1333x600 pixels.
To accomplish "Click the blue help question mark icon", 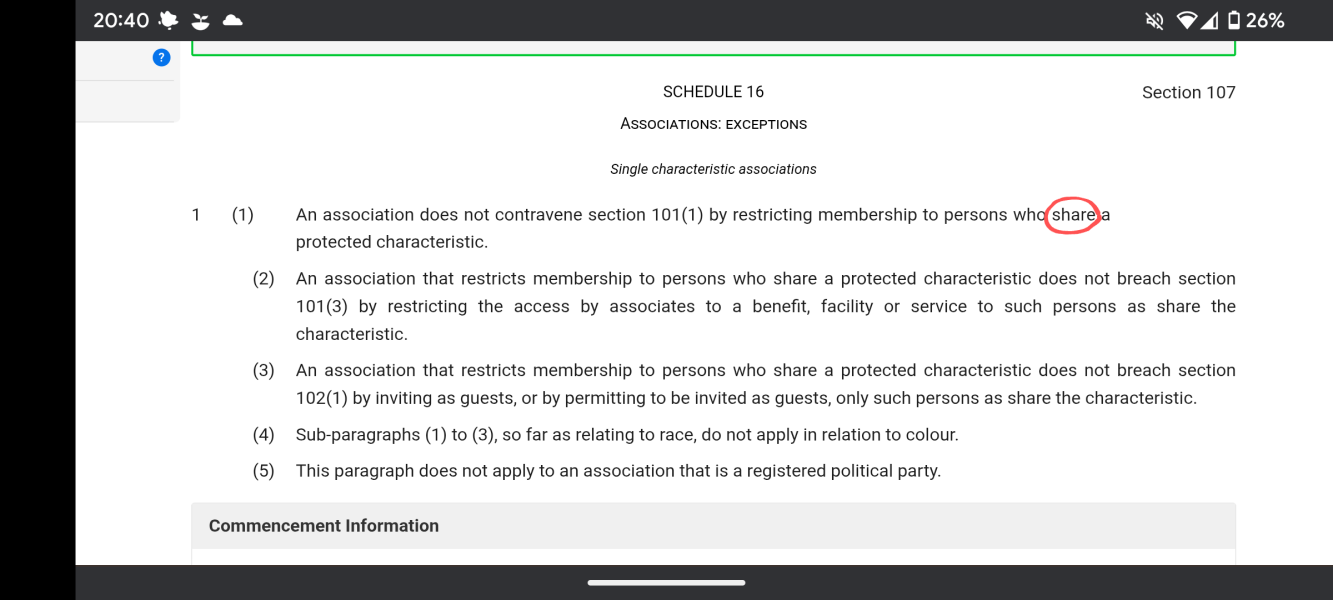I will [x=161, y=58].
